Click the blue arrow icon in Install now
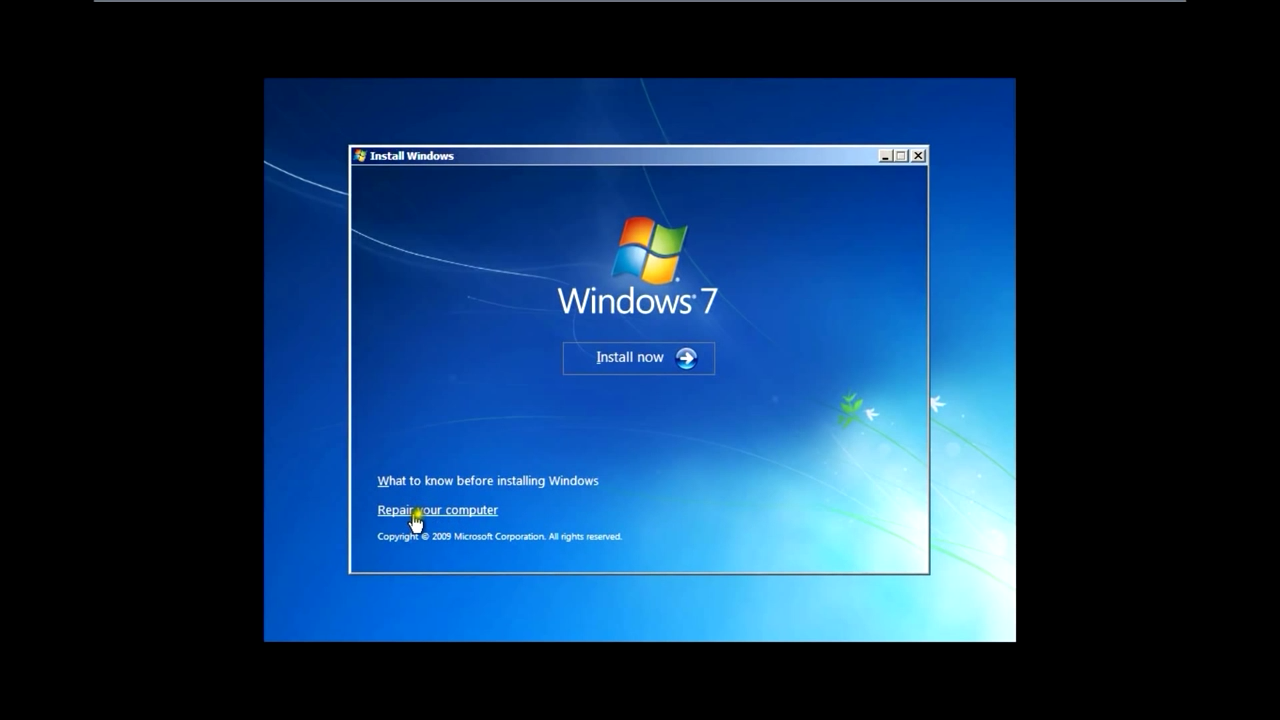Viewport: 1280px width, 720px height. click(686, 358)
